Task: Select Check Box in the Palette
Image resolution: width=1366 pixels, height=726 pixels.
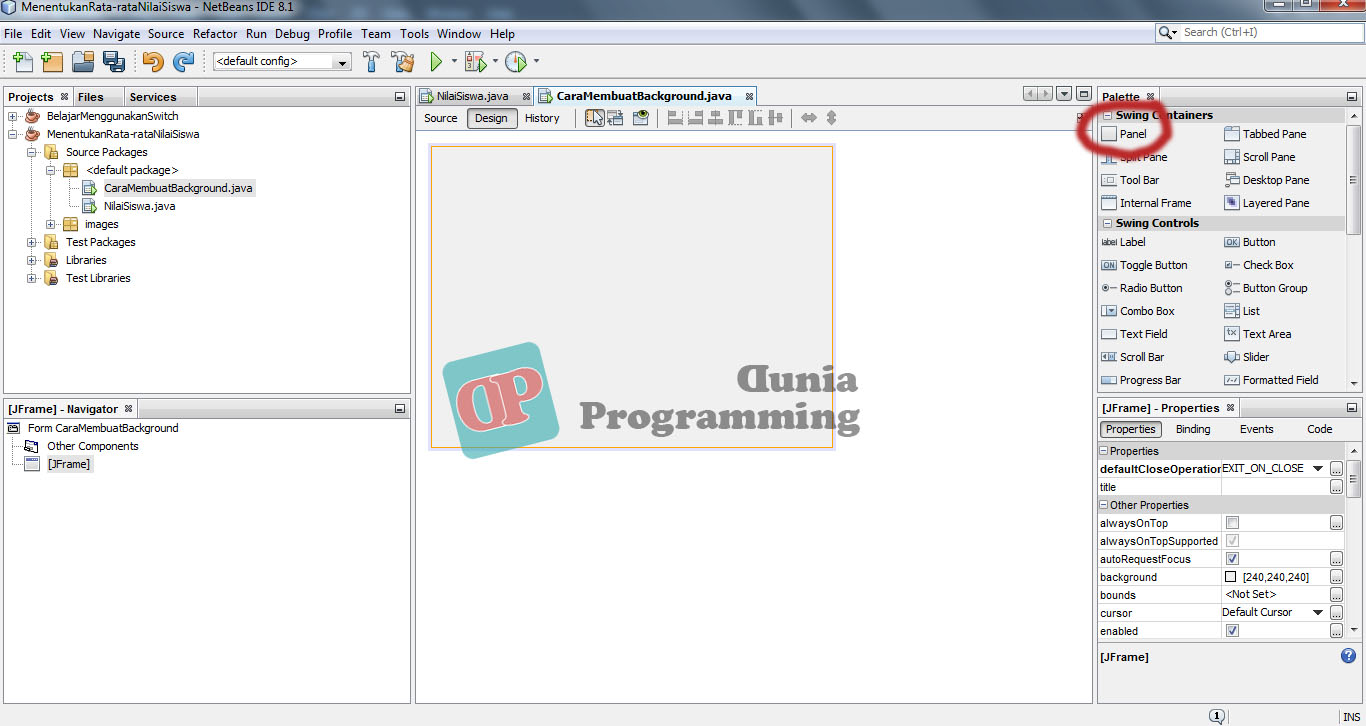Action: coord(1259,265)
